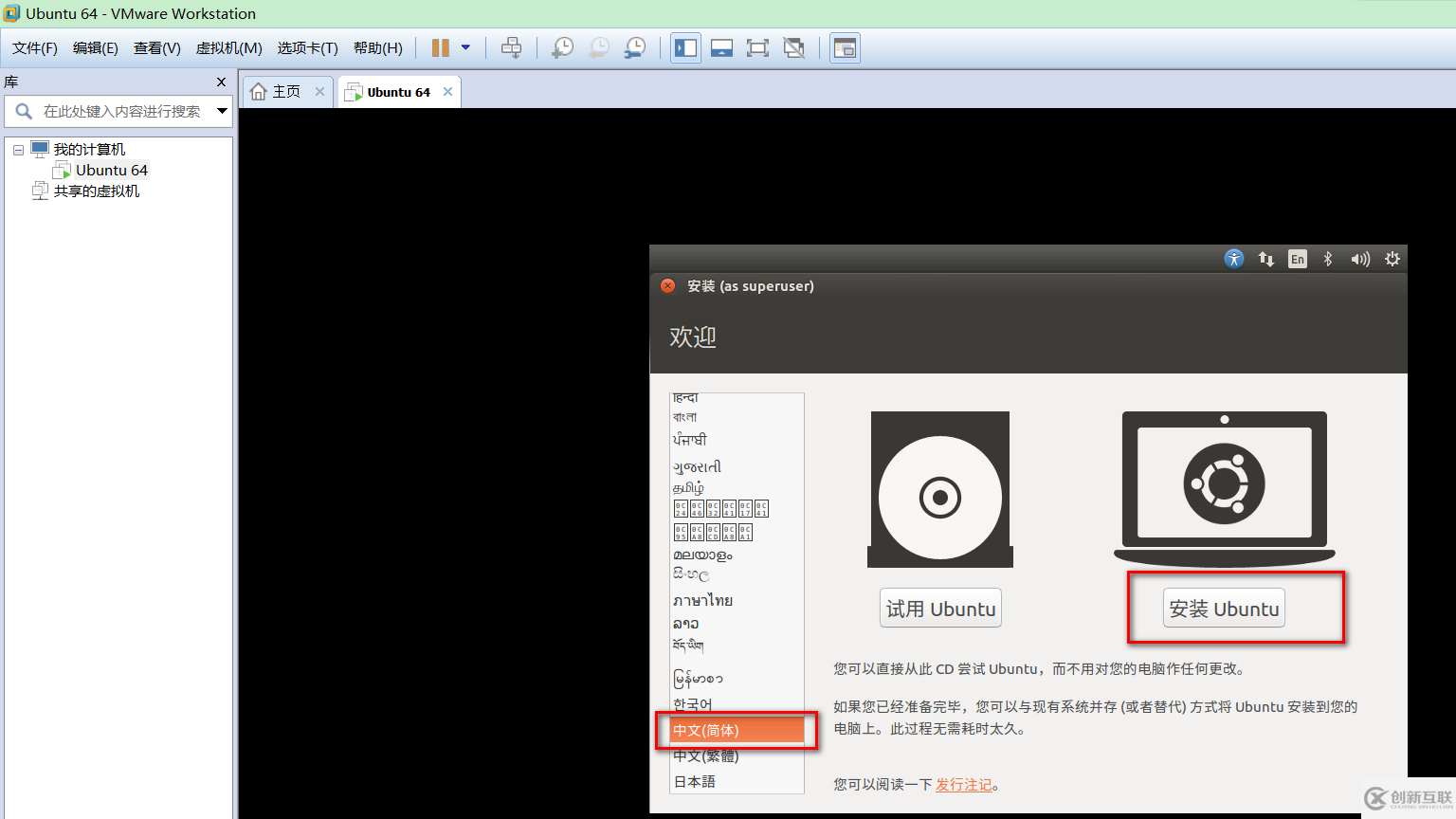Select 中文(繁體) in the language list
Viewport: 1456px width, 819px height.
pyautogui.click(x=737, y=755)
